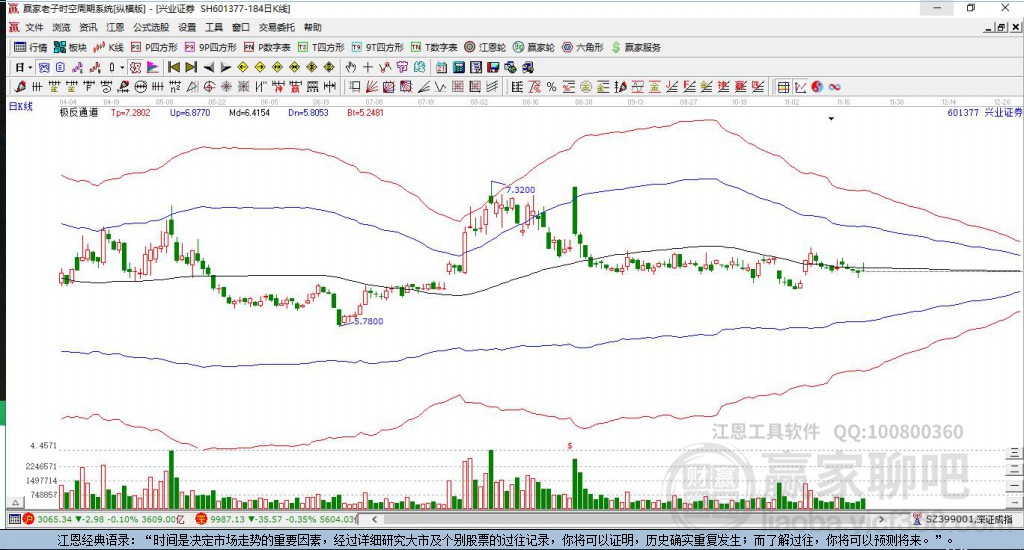Viewport: 1024px width, 550px height.
Task: Select the hand pan tool
Action: 351,67
